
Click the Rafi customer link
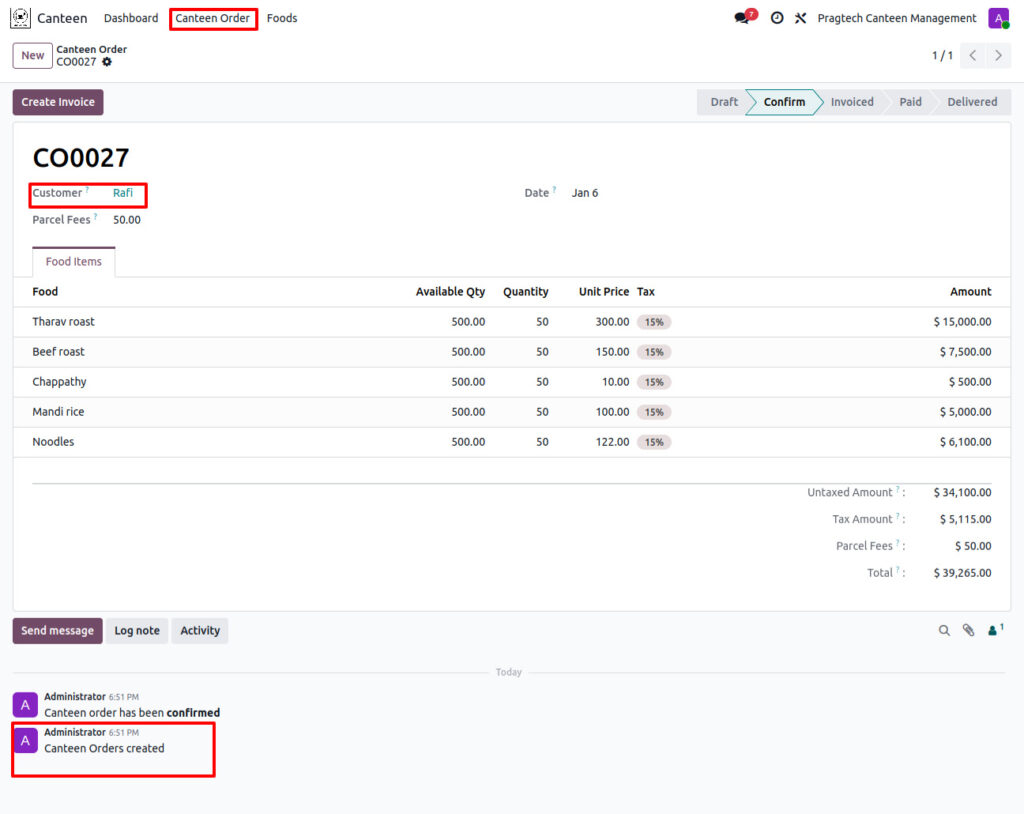point(123,193)
